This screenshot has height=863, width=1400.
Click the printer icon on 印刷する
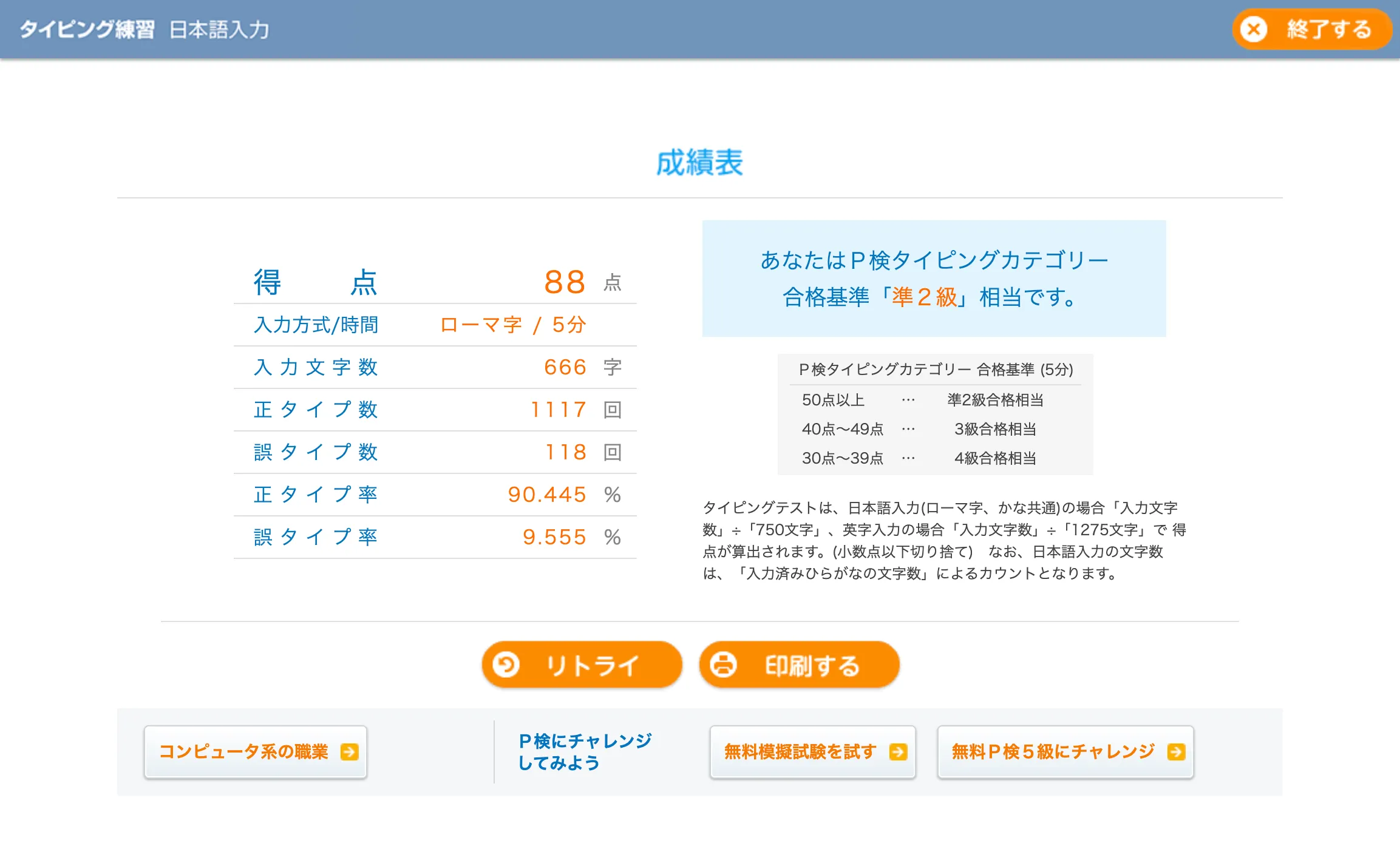tap(723, 665)
